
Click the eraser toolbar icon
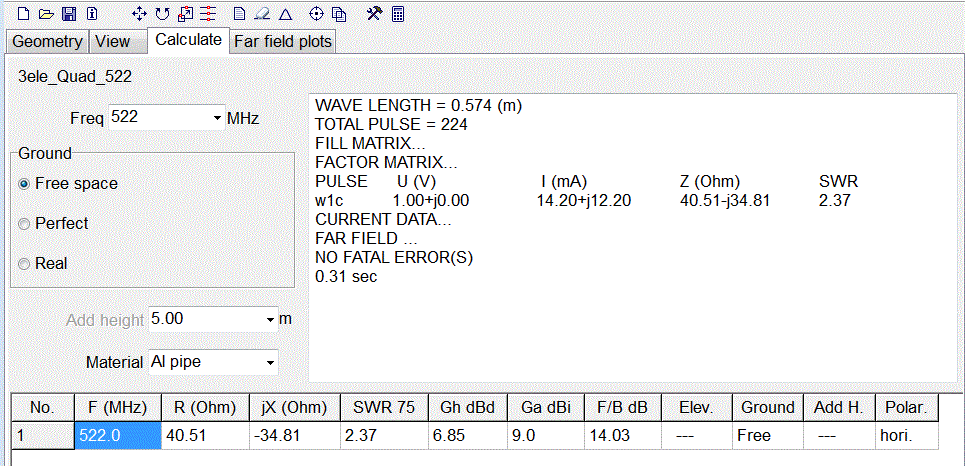pyautogui.click(x=261, y=14)
